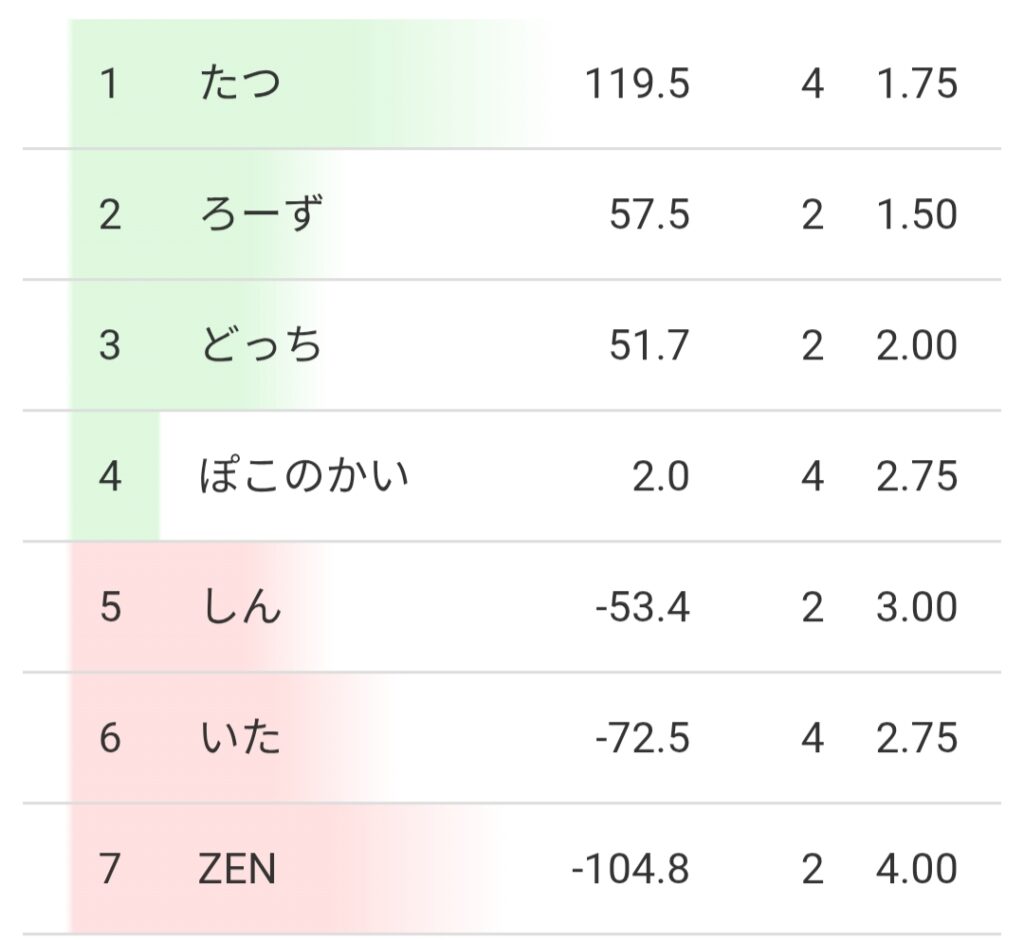Click ぽこのかい's score 2.0

click(x=660, y=477)
